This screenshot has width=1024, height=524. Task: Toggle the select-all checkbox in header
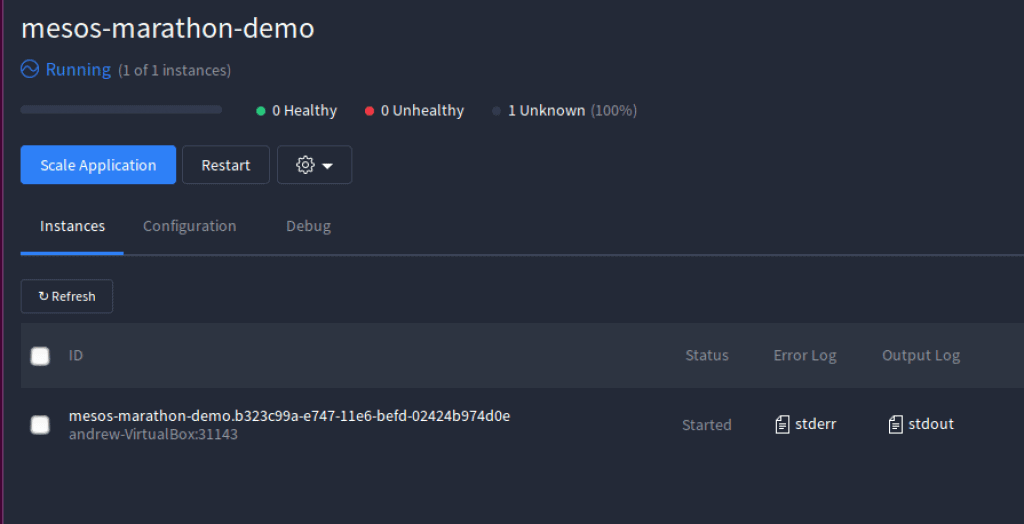pos(40,356)
